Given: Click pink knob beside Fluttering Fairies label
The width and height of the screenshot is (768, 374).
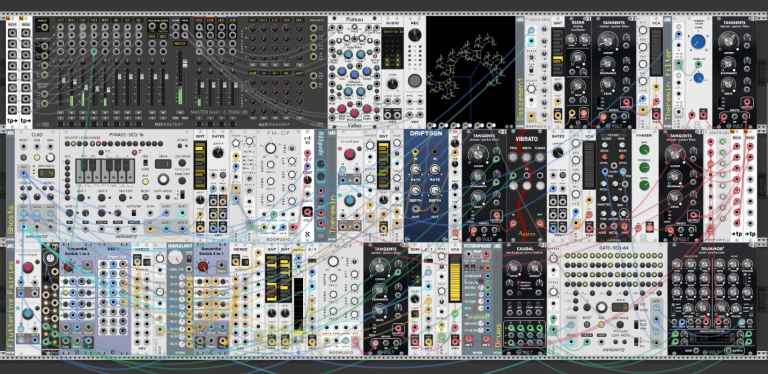Looking at the screenshot, I should [x=28, y=267].
